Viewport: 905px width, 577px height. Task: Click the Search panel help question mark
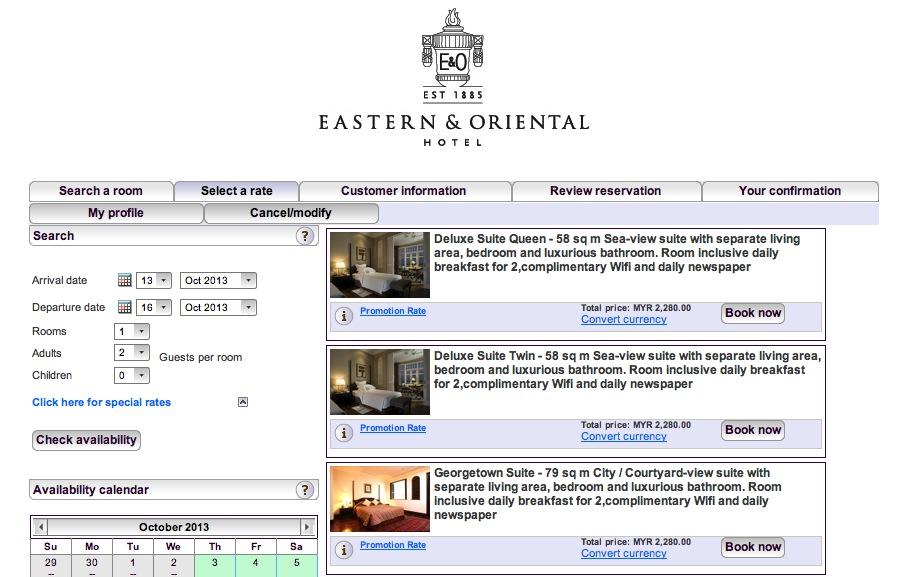tap(305, 235)
